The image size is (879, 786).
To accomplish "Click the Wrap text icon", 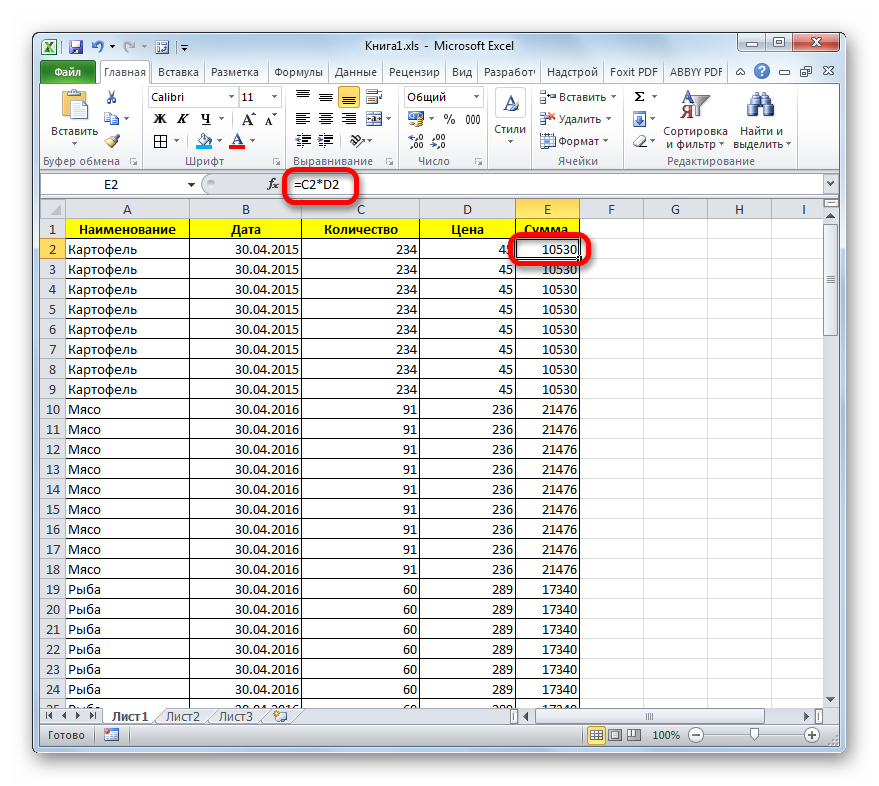I will [373, 97].
